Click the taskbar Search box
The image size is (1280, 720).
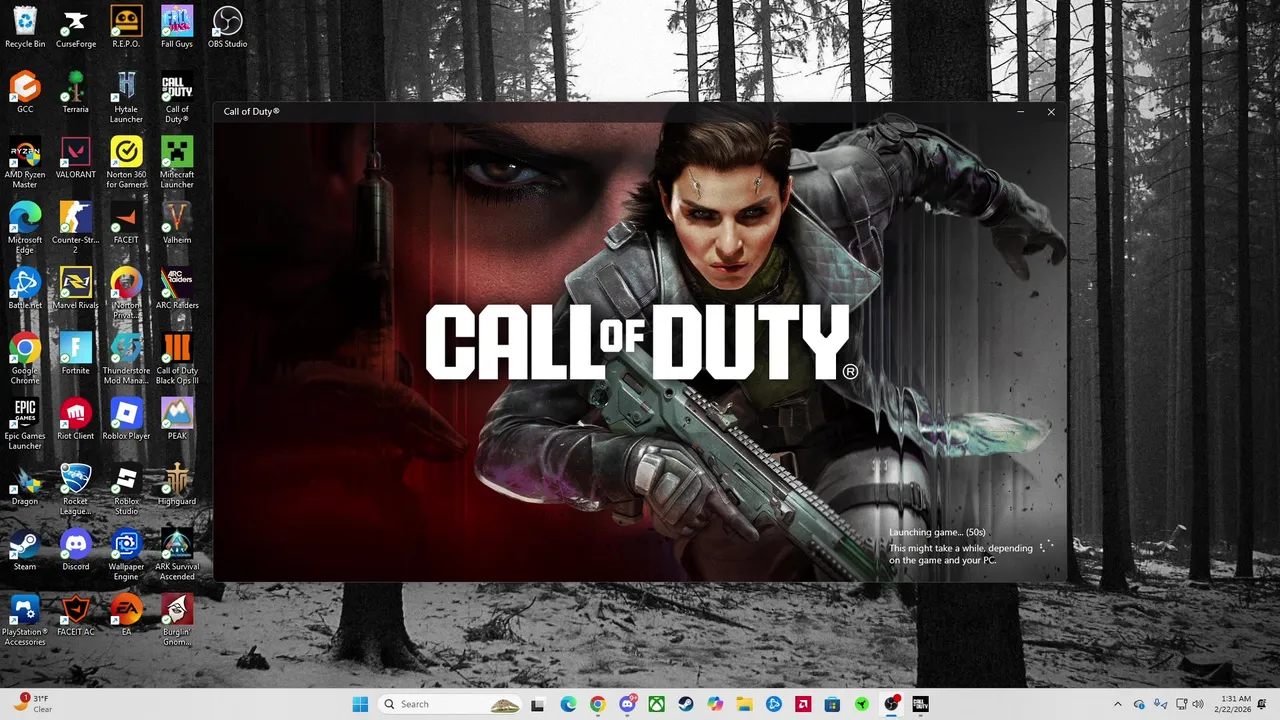(x=451, y=704)
